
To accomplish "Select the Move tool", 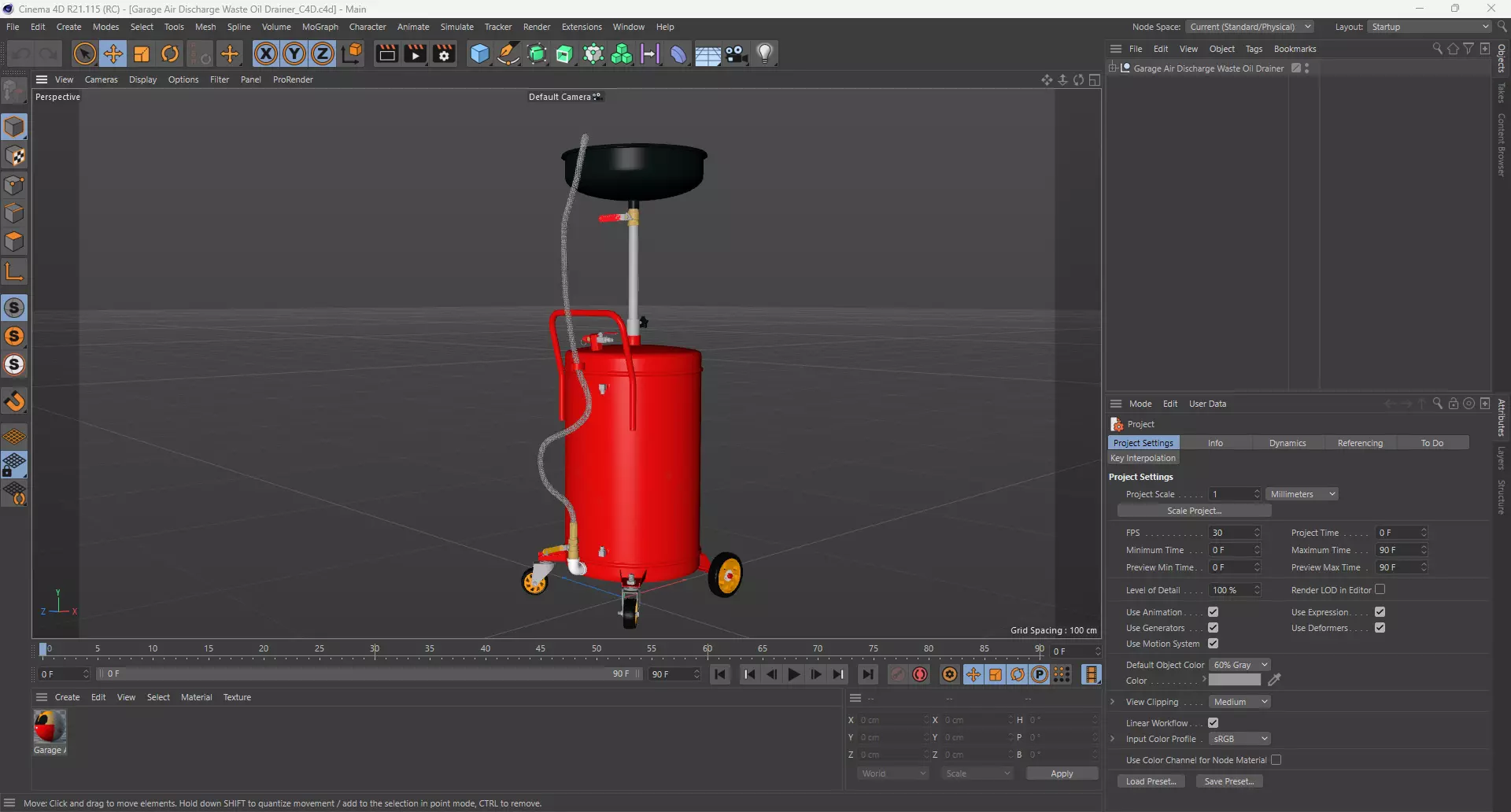I will [x=113, y=54].
